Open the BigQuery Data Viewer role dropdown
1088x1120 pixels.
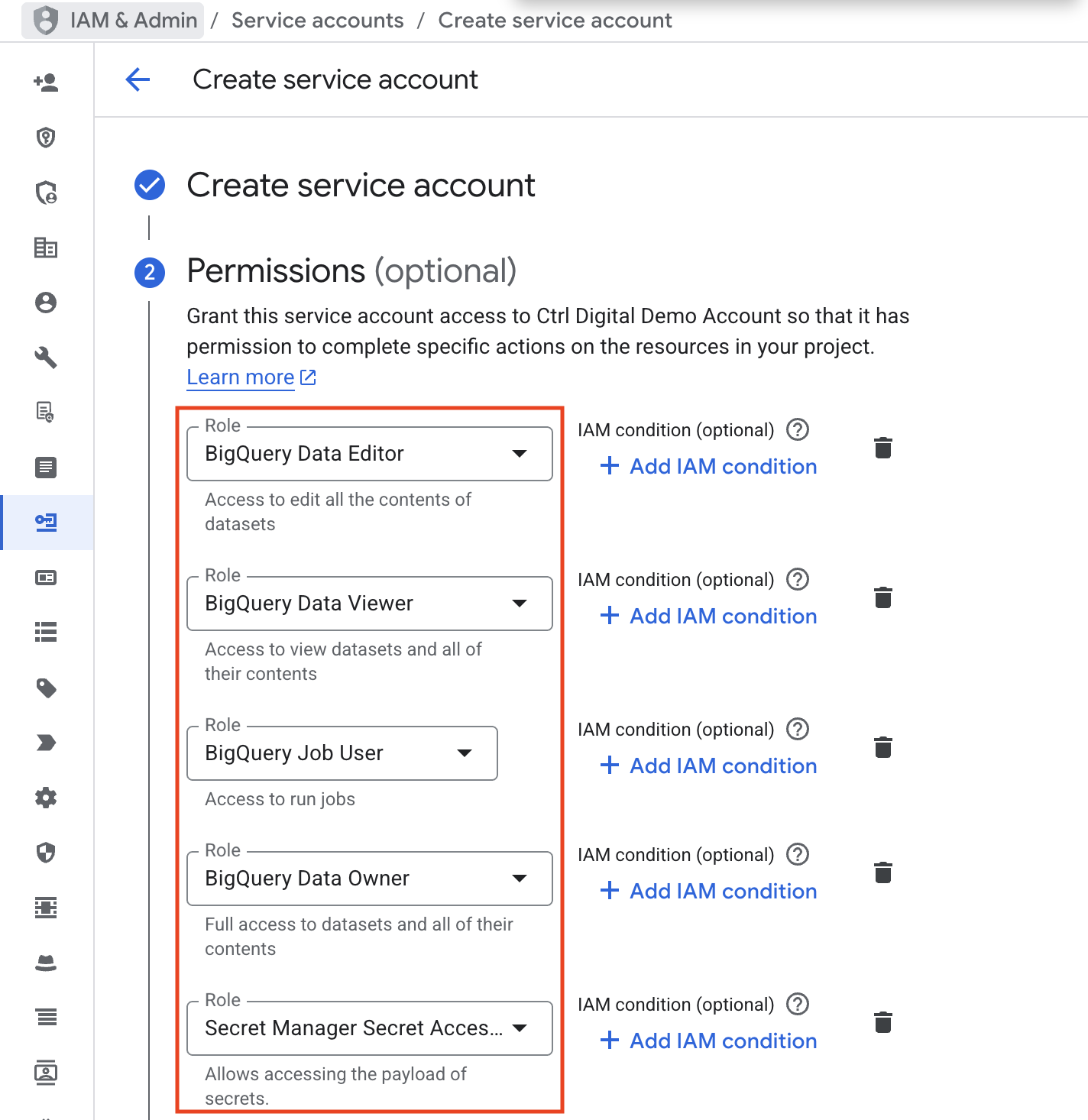370,604
